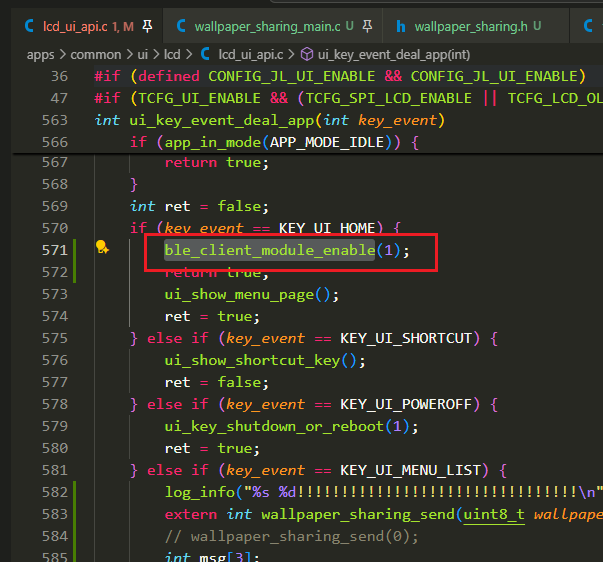Select the 'apps' breadcrumb segment
This screenshot has height=562, width=603.
click(x=40, y=55)
